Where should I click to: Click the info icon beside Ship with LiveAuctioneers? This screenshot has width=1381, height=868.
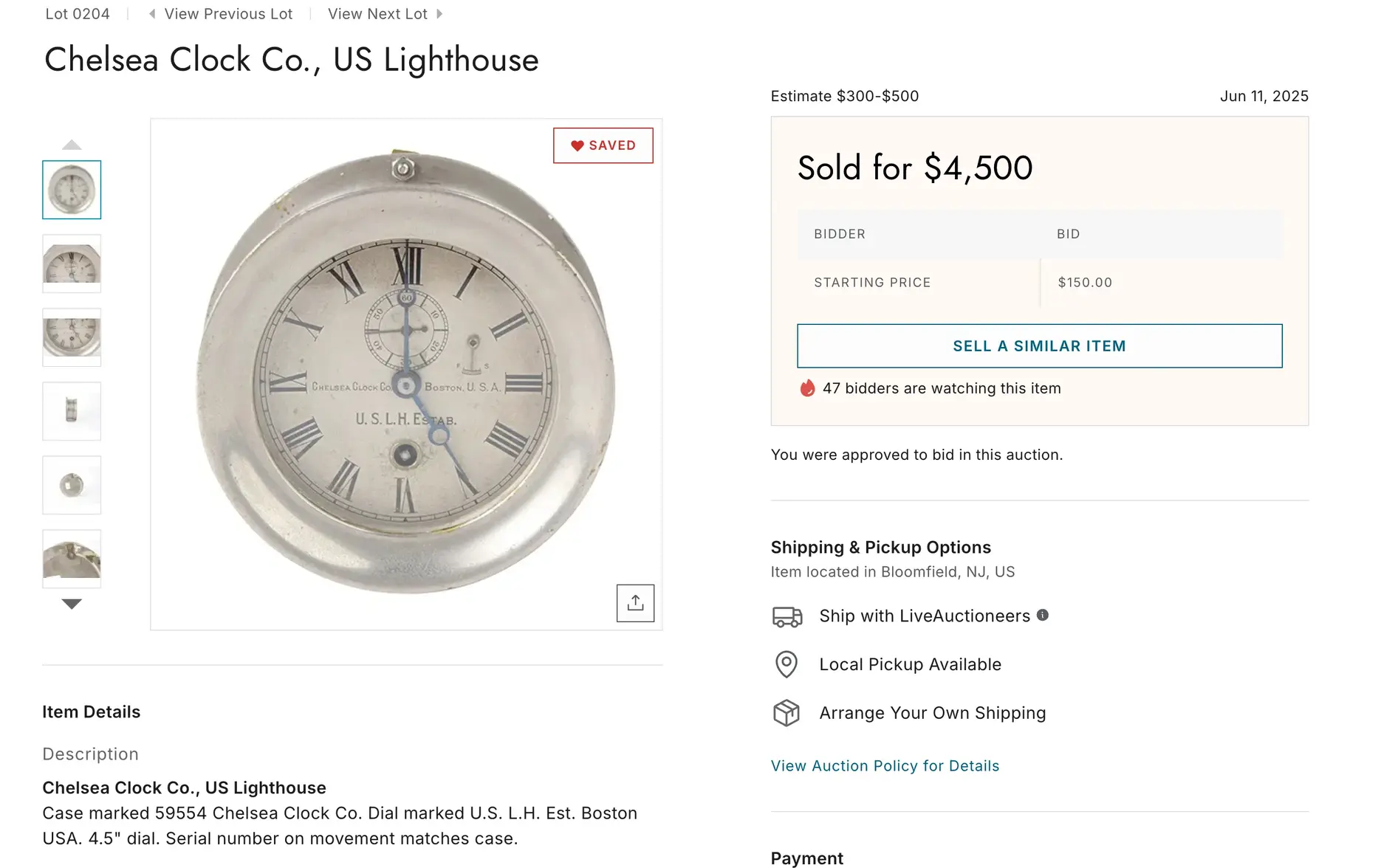point(1043,615)
